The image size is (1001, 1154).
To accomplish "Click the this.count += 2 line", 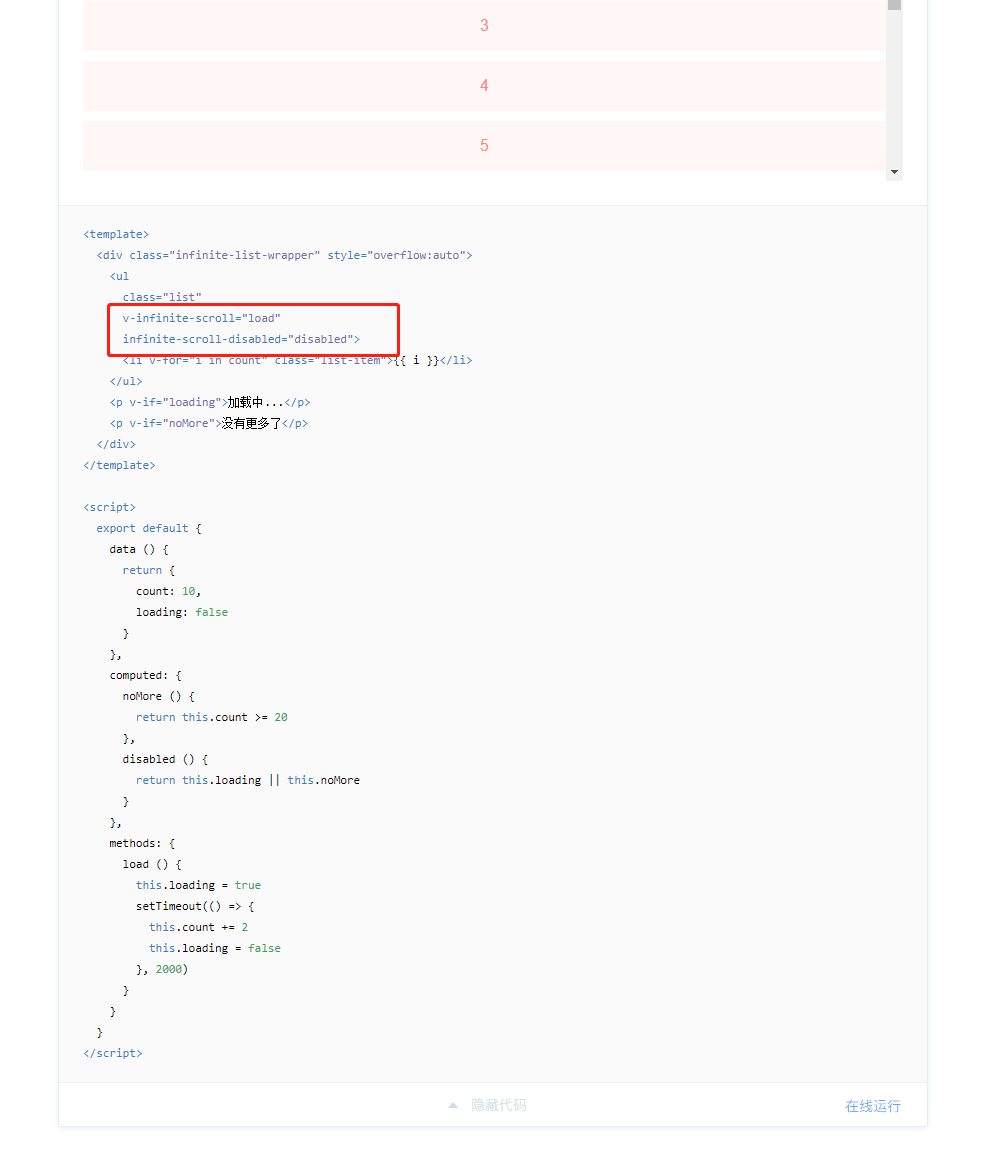I will (199, 927).
